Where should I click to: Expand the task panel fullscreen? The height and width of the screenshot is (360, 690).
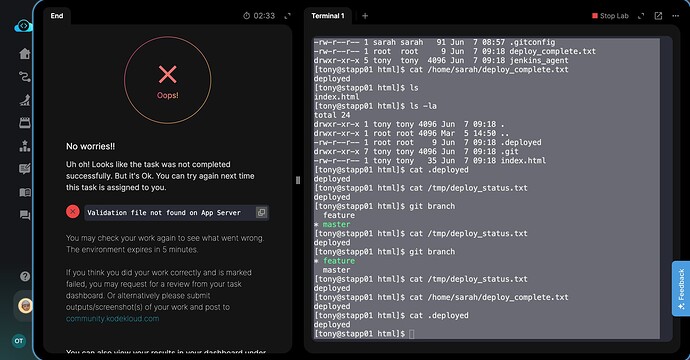click(x=287, y=16)
